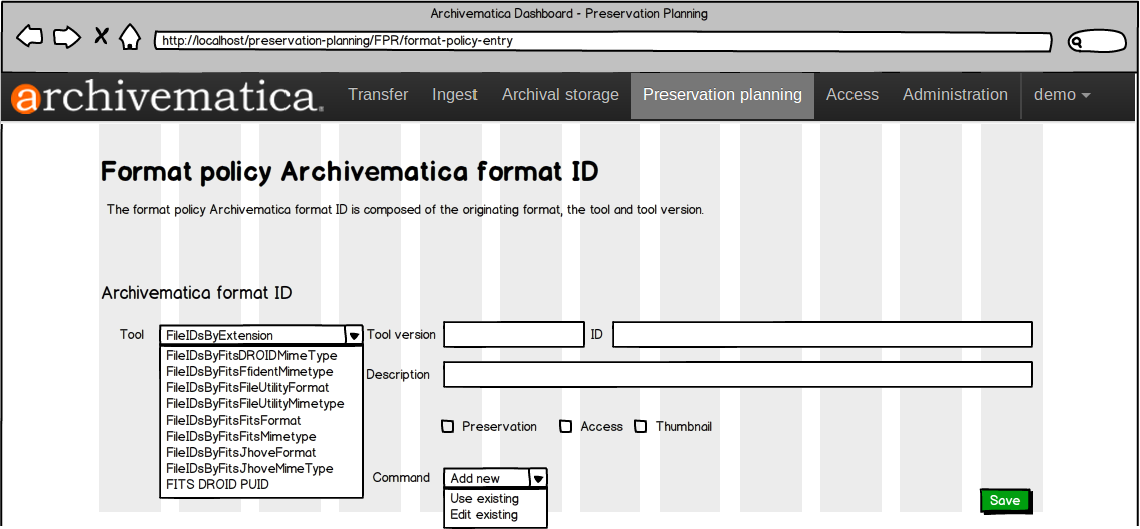Click the browser back arrow icon
1140x529 pixels.
30,38
